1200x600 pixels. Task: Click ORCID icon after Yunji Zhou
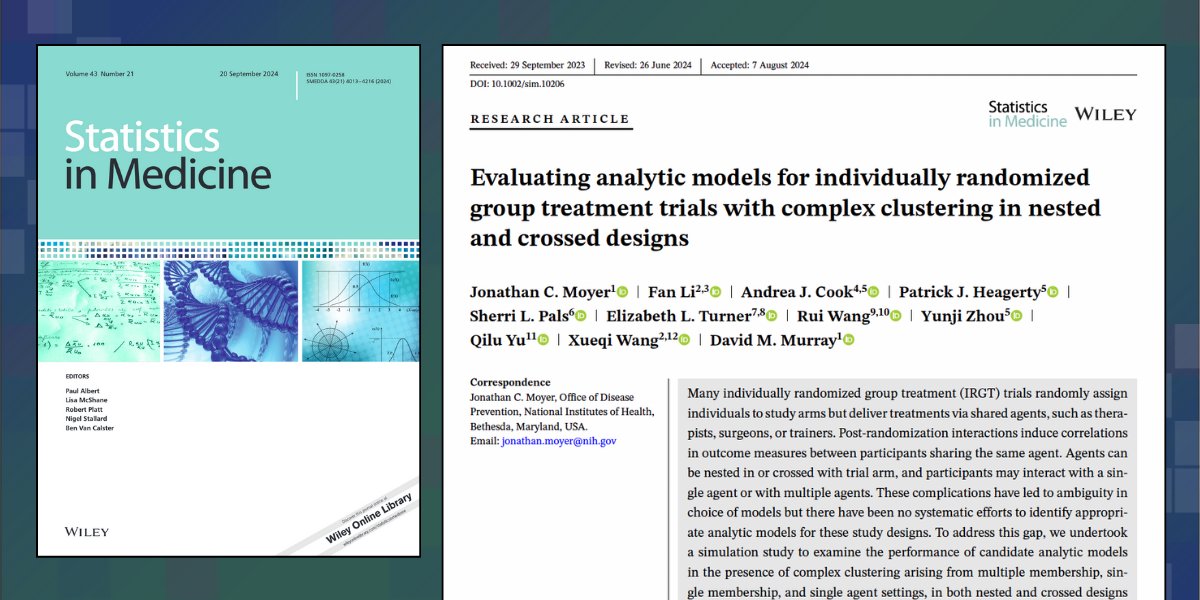1016,316
